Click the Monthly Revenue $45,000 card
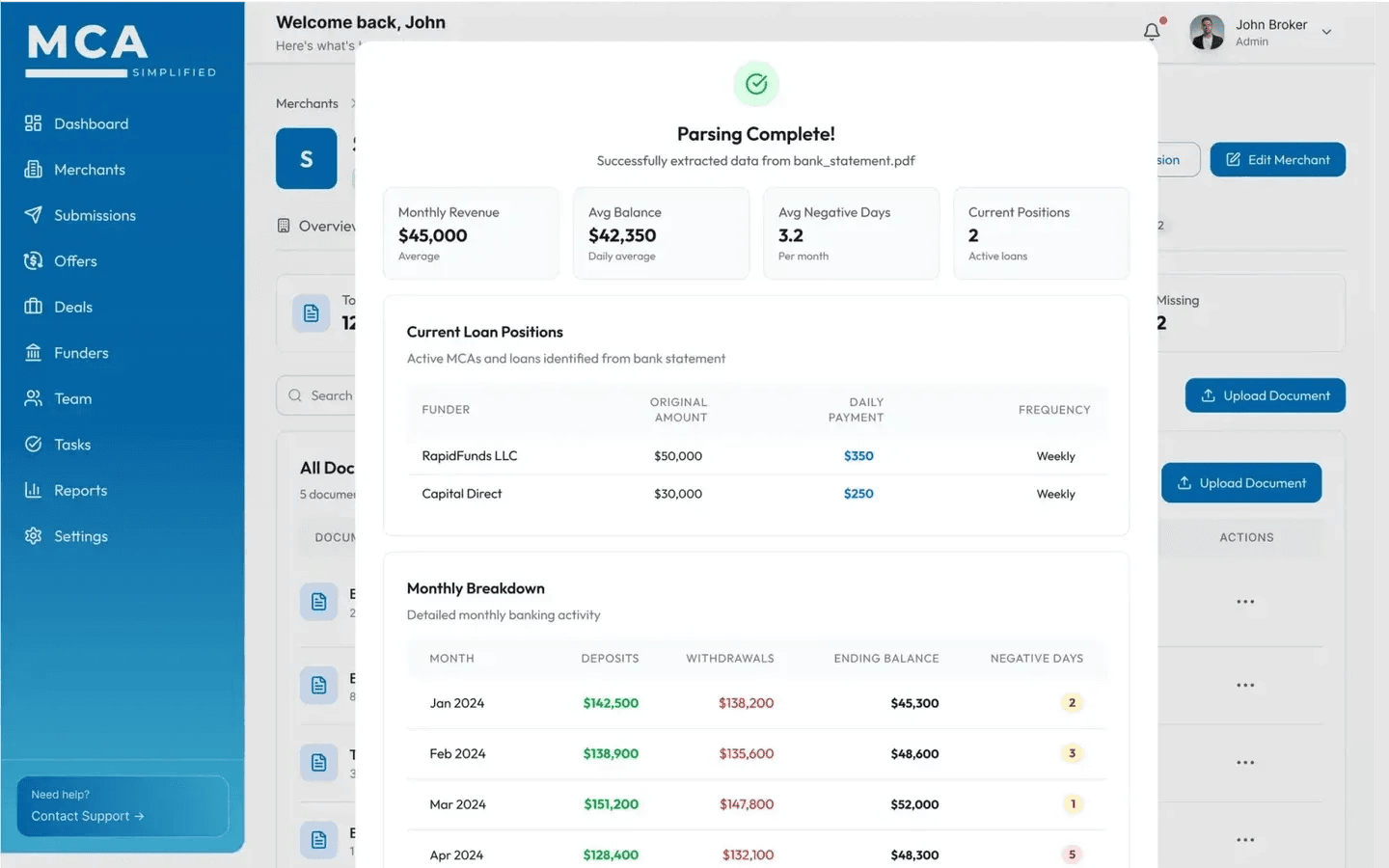 pyautogui.click(x=471, y=233)
